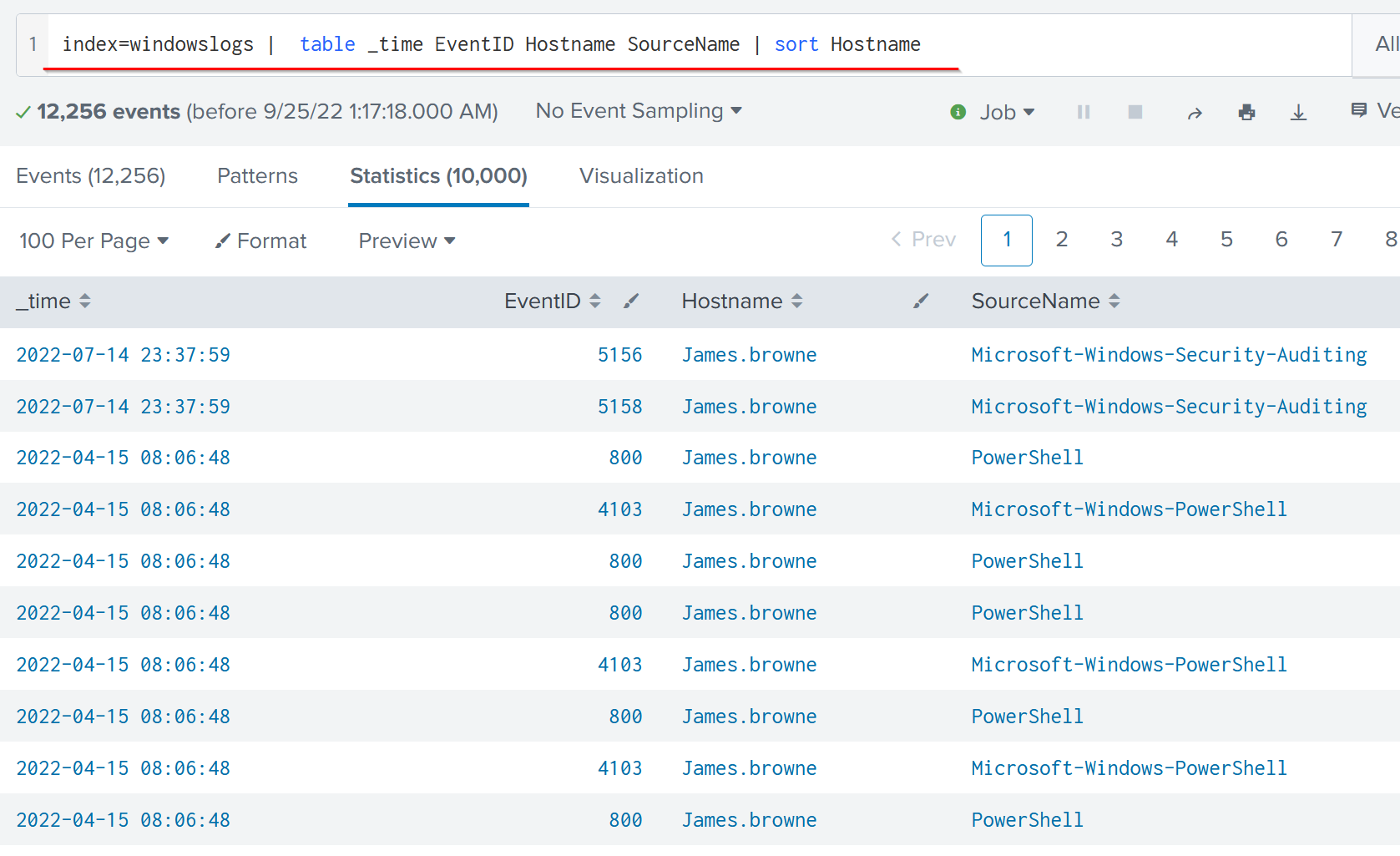Stop the search job
The height and width of the screenshot is (856, 1400).
(1135, 111)
